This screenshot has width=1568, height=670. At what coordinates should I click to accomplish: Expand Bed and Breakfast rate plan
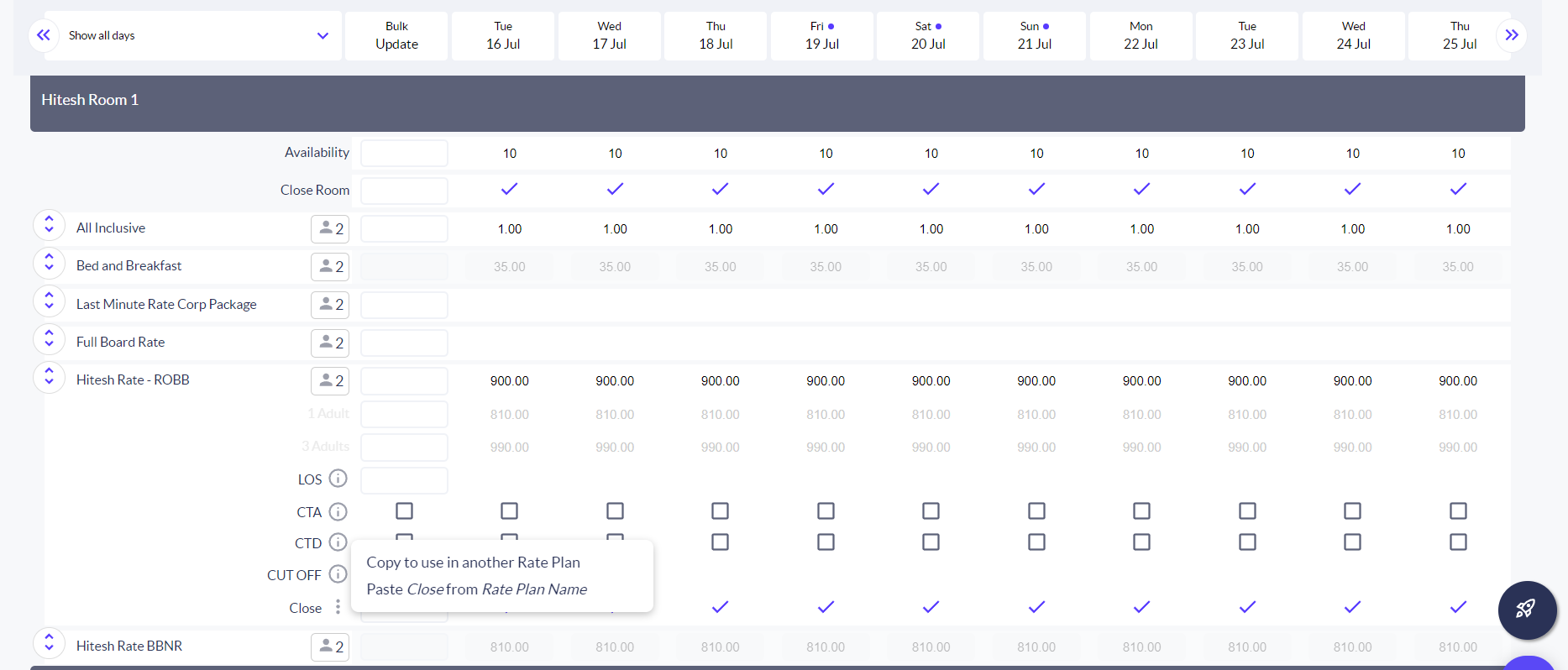point(49,263)
